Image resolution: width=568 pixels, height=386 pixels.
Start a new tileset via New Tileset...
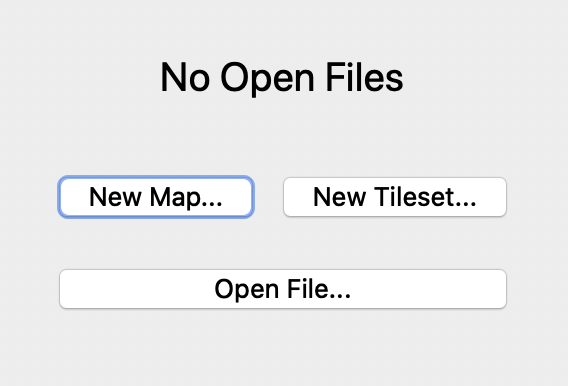[395, 197]
